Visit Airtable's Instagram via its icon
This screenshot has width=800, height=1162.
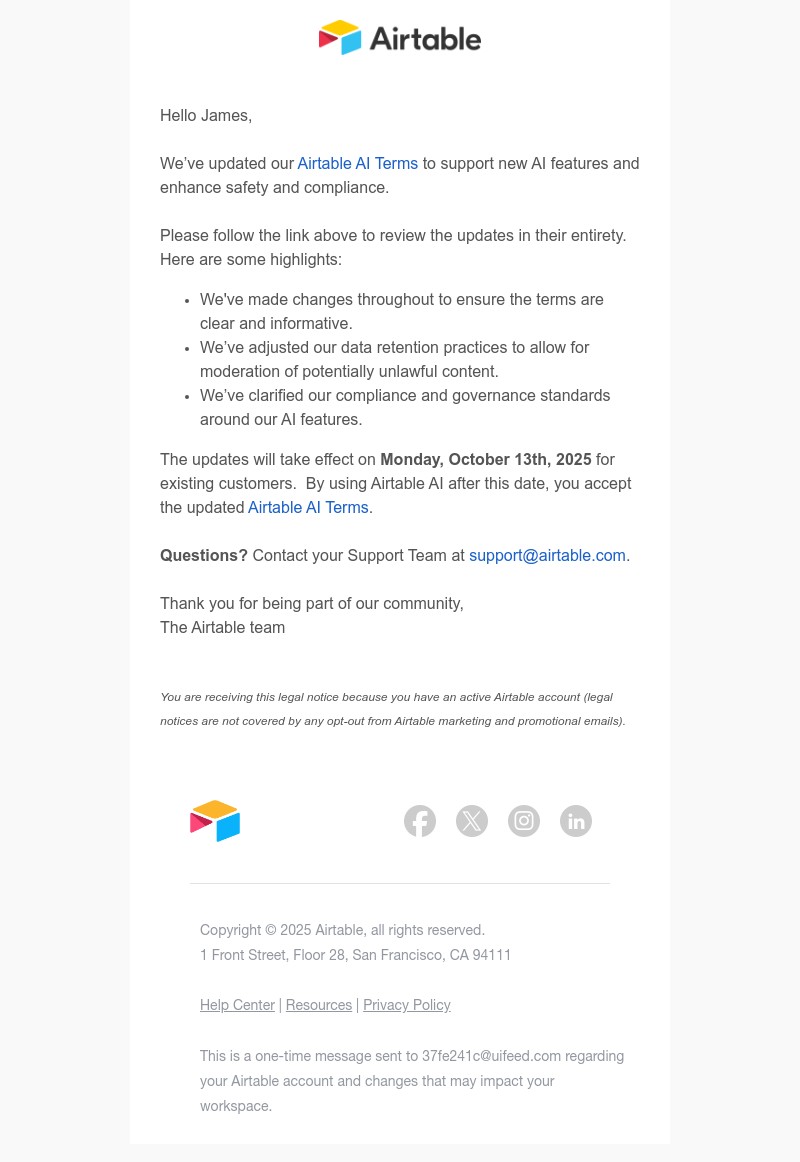click(x=524, y=821)
